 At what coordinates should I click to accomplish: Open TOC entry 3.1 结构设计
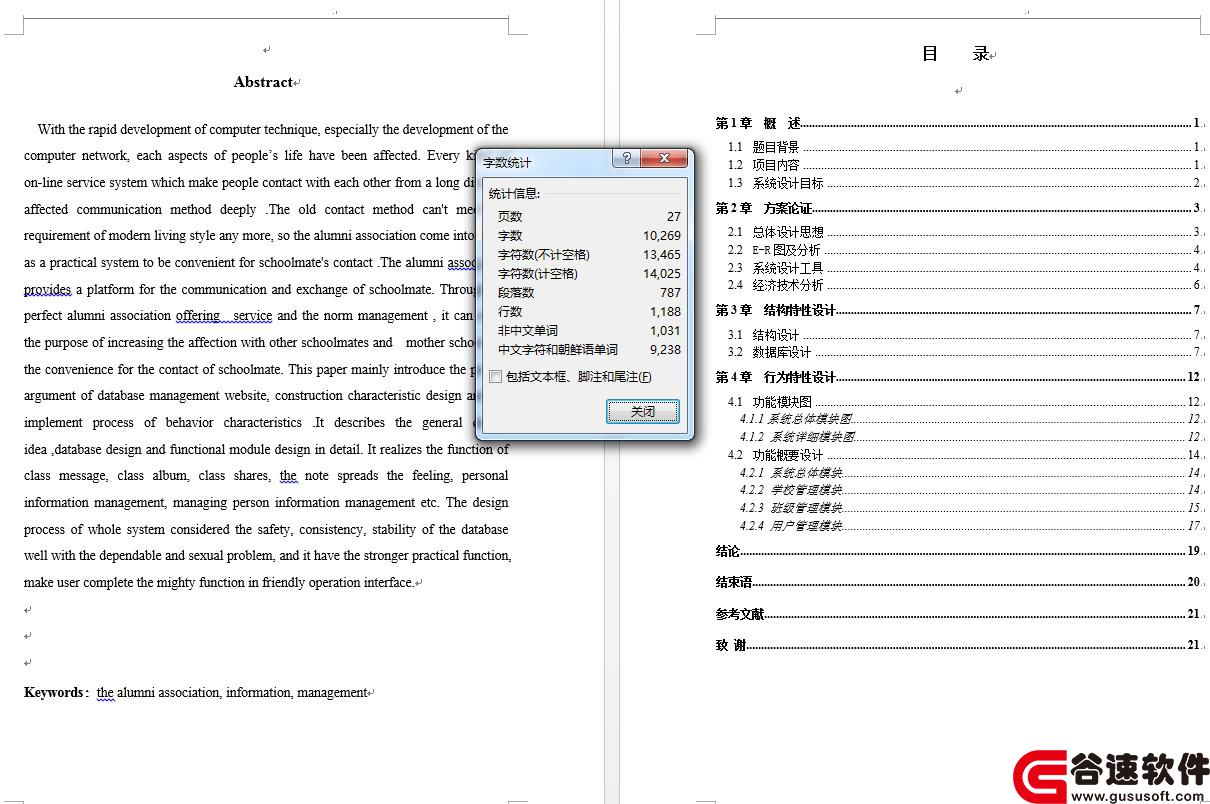[x=963, y=335]
